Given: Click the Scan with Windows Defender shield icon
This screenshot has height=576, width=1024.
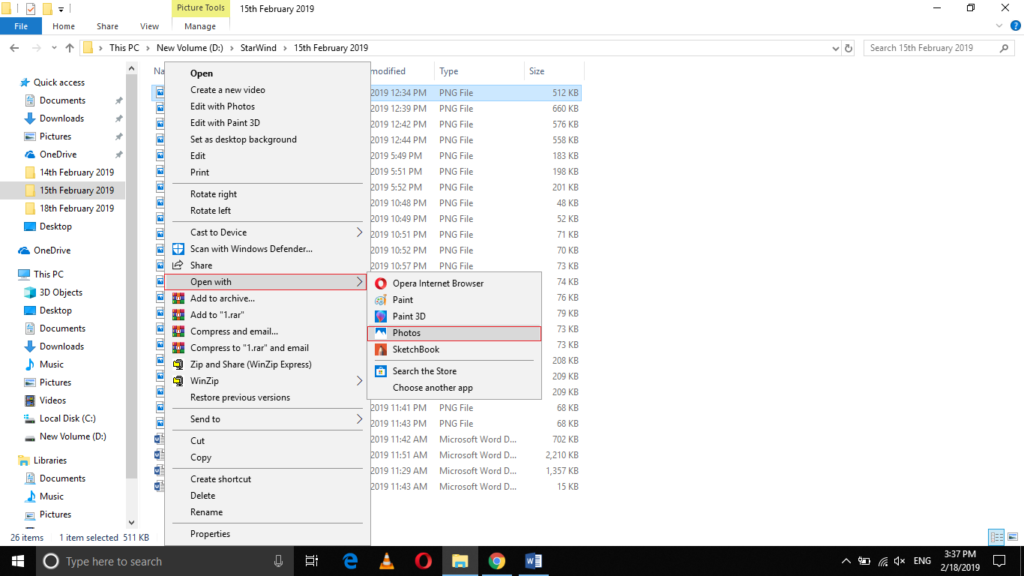Looking at the screenshot, I should (179, 249).
